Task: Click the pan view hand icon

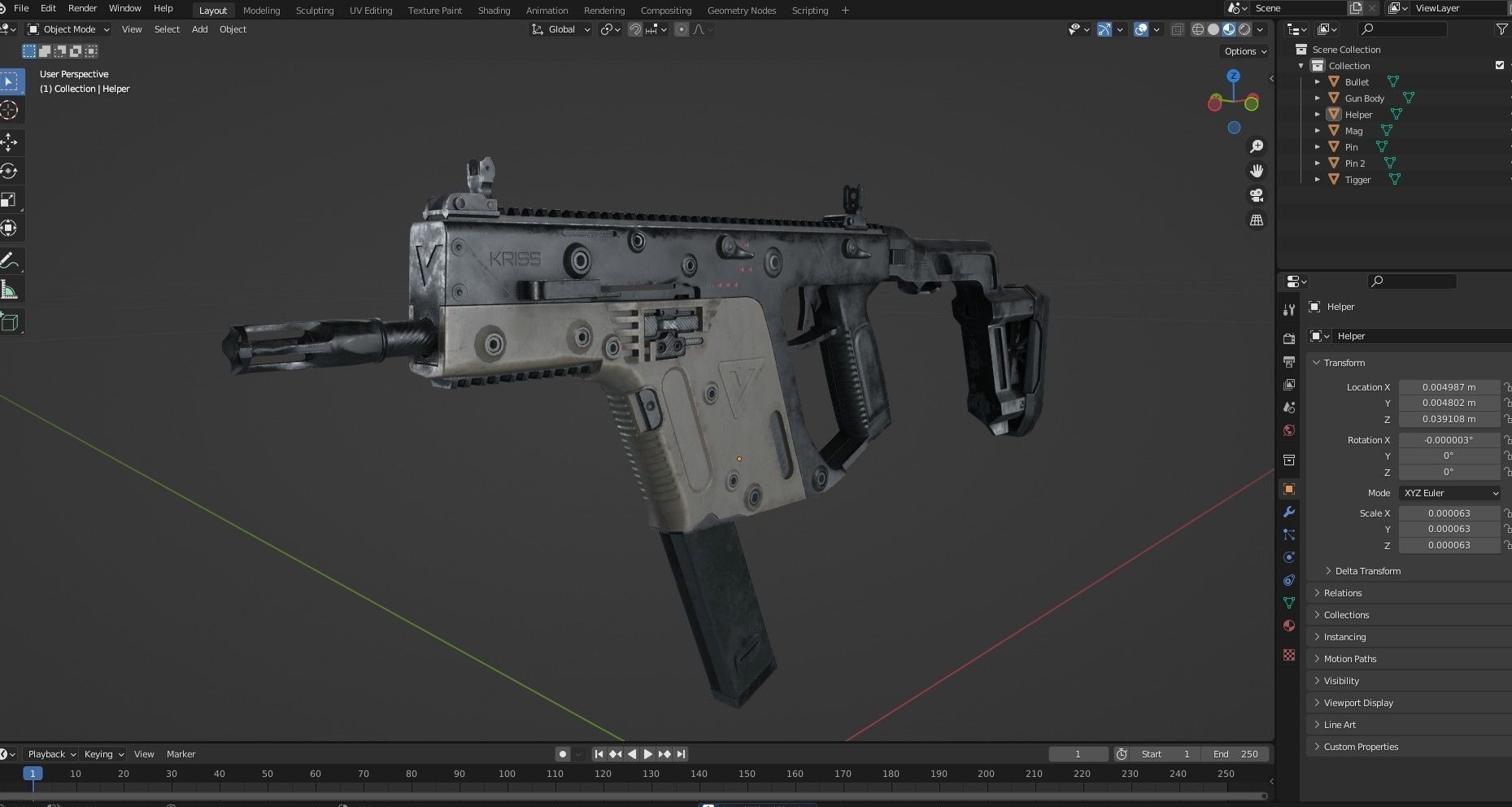Action: (x=1257, y=171)
